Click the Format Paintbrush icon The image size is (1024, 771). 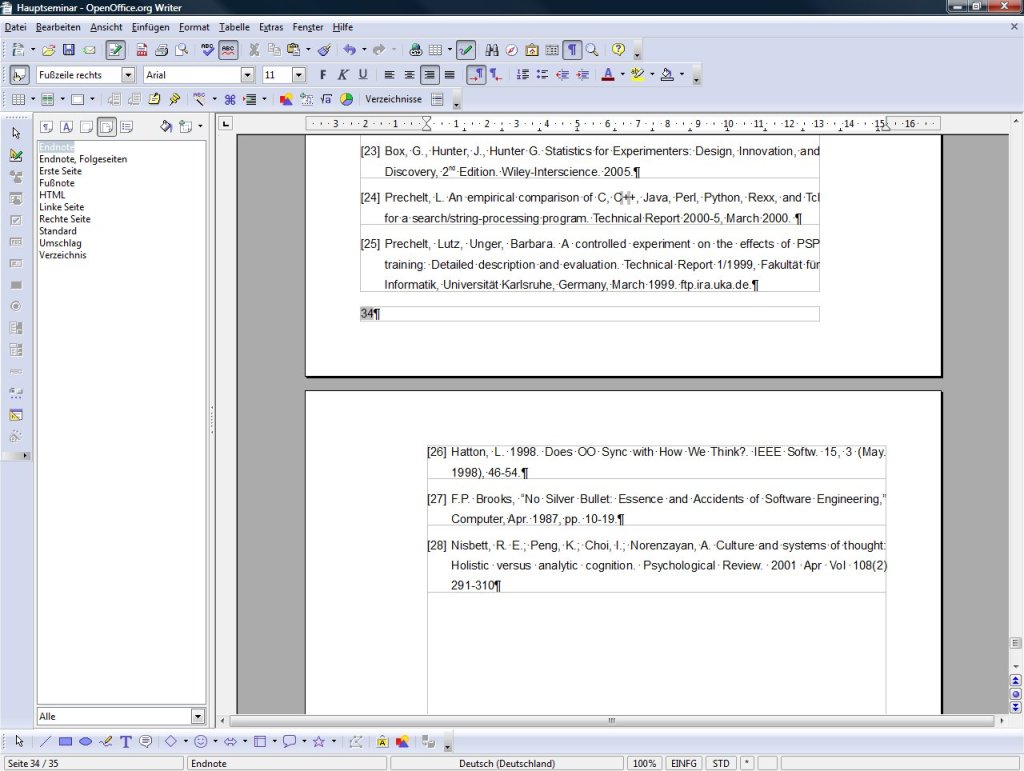click(x=325, y=50)
